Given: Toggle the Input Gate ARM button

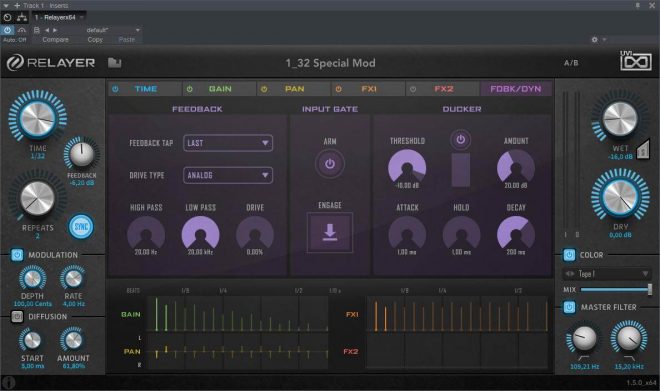Looking at the screenshot, I should point(330,164).
